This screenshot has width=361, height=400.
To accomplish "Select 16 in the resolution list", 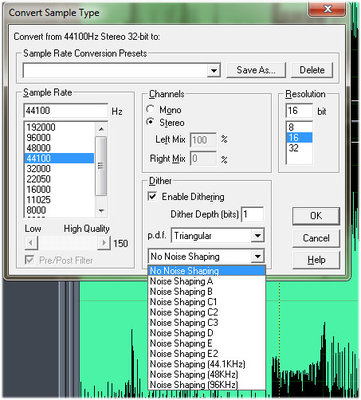I will tap(299, 137).
